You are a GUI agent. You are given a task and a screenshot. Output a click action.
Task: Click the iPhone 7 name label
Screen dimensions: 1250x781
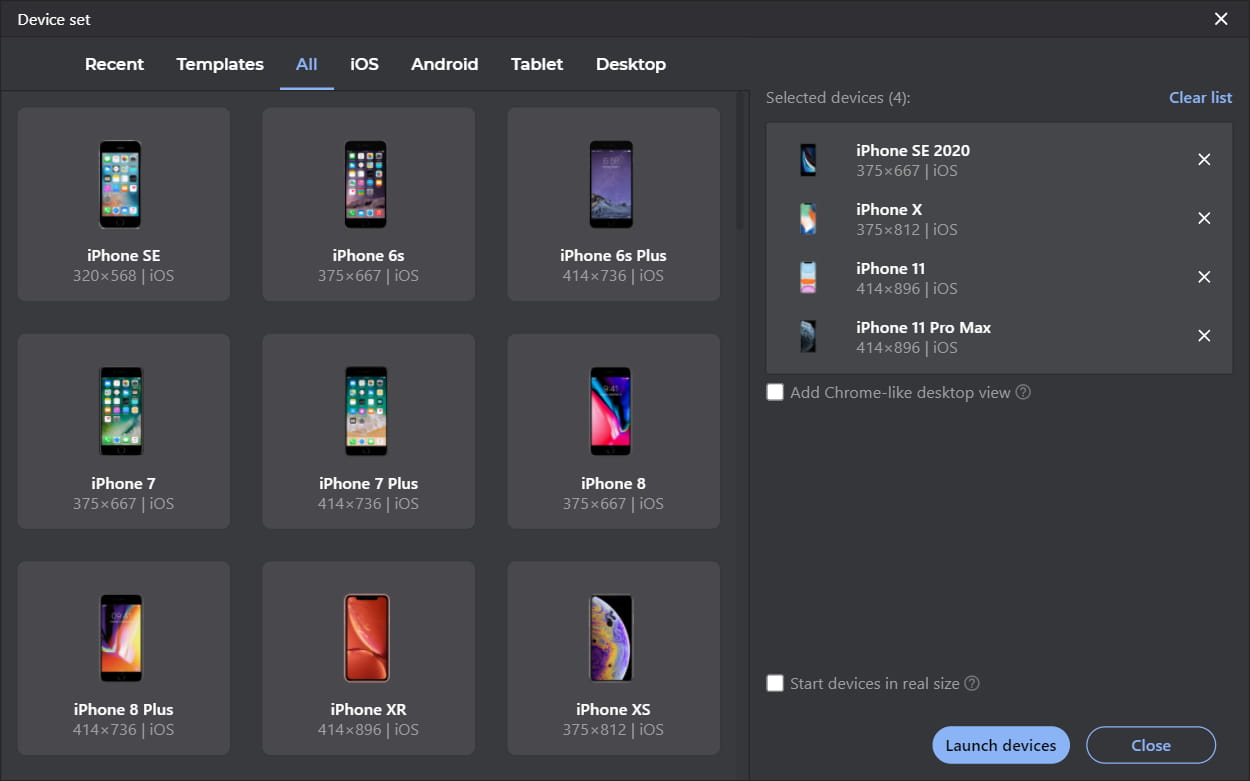tap(124, 483)
